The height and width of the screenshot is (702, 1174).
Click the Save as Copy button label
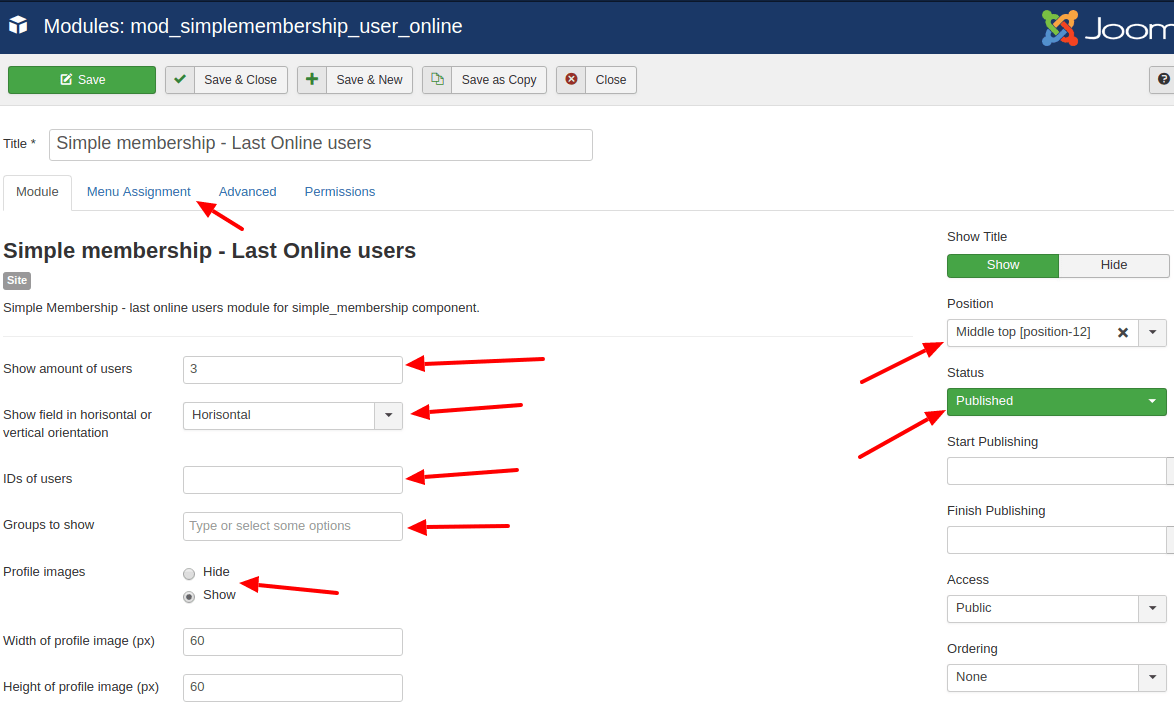(499, 80)
